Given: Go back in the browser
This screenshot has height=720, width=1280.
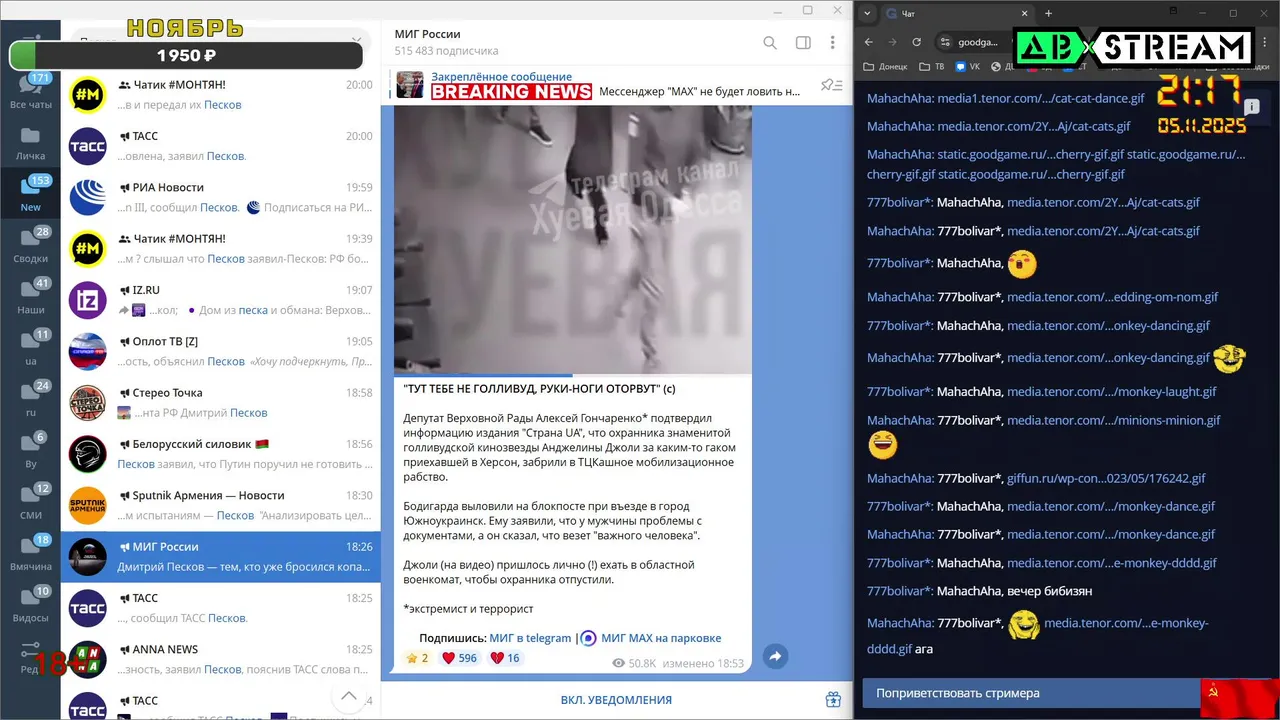Looking at the screenshot, I should point(869,42).
